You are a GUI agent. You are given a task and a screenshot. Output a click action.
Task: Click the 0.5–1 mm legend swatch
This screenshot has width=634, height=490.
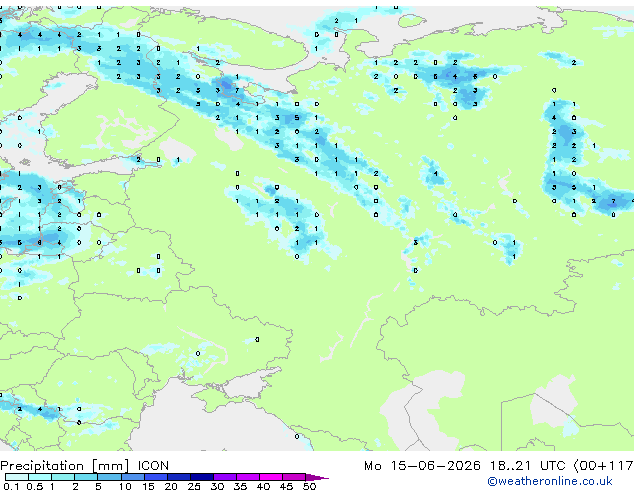pos(40,477)
